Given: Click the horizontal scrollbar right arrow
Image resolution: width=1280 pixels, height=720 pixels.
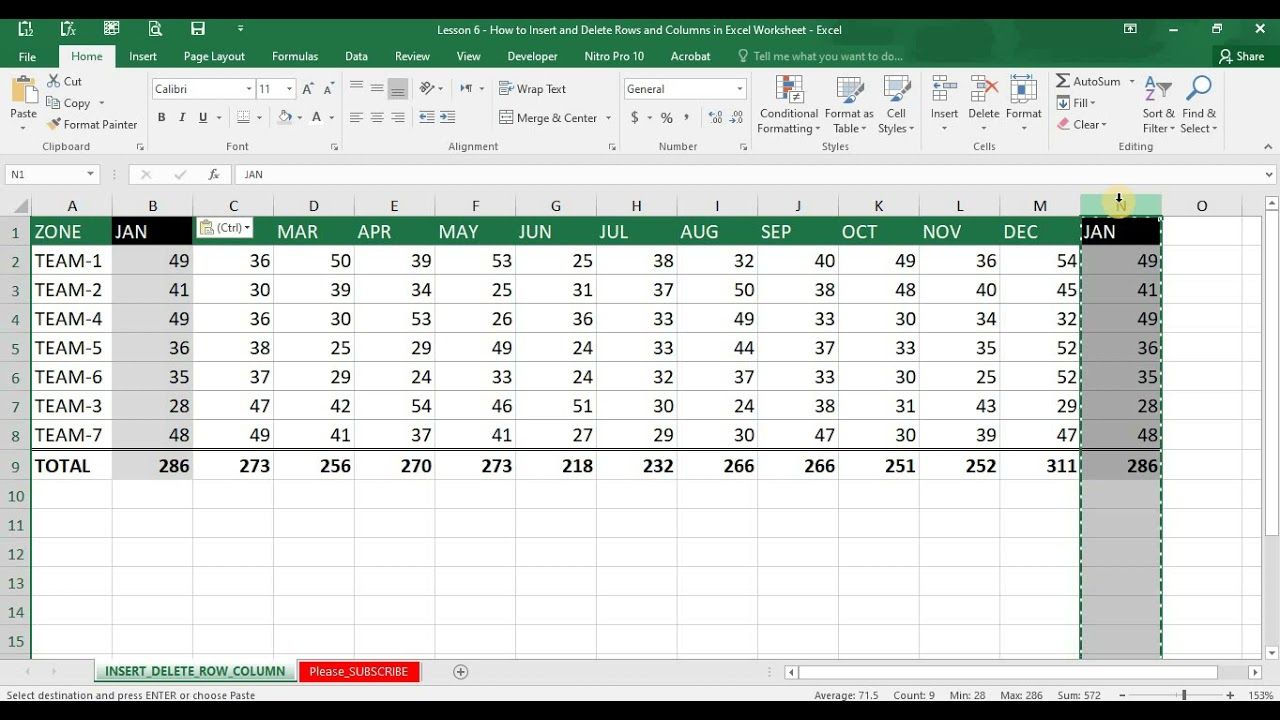Looking at the screenshot, I should point(1255,672).
